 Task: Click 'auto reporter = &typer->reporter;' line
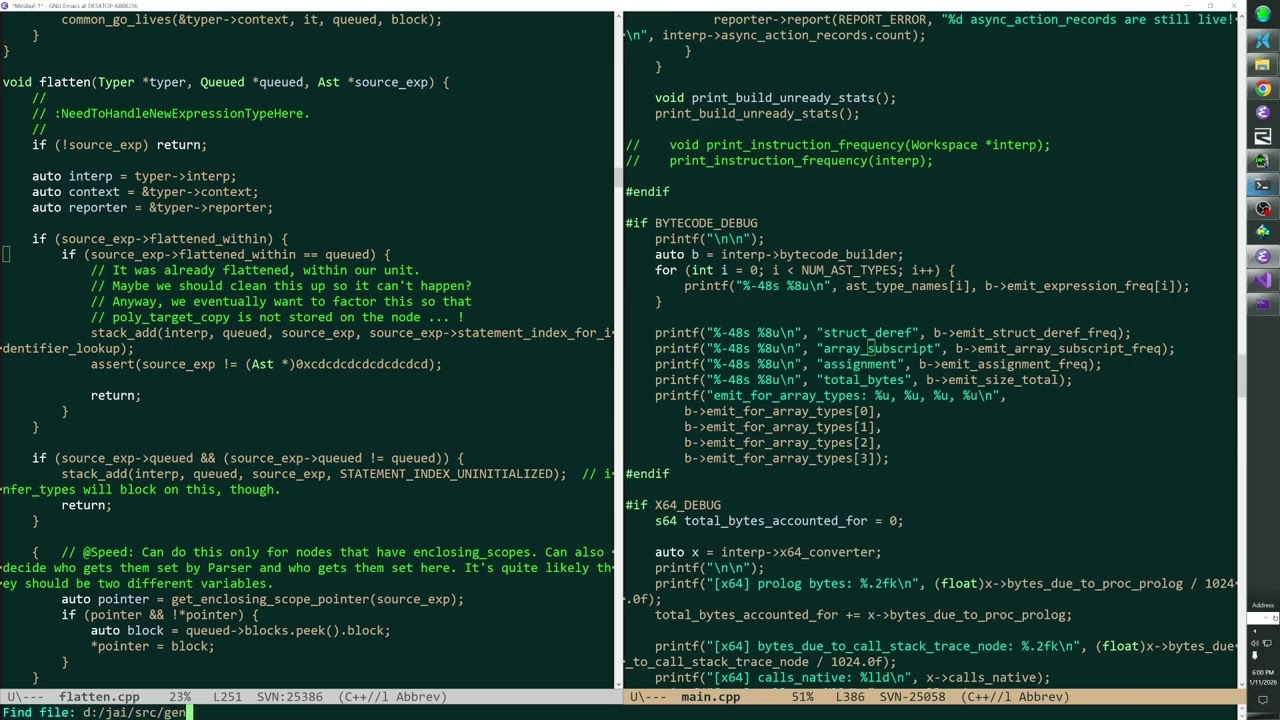152,207
